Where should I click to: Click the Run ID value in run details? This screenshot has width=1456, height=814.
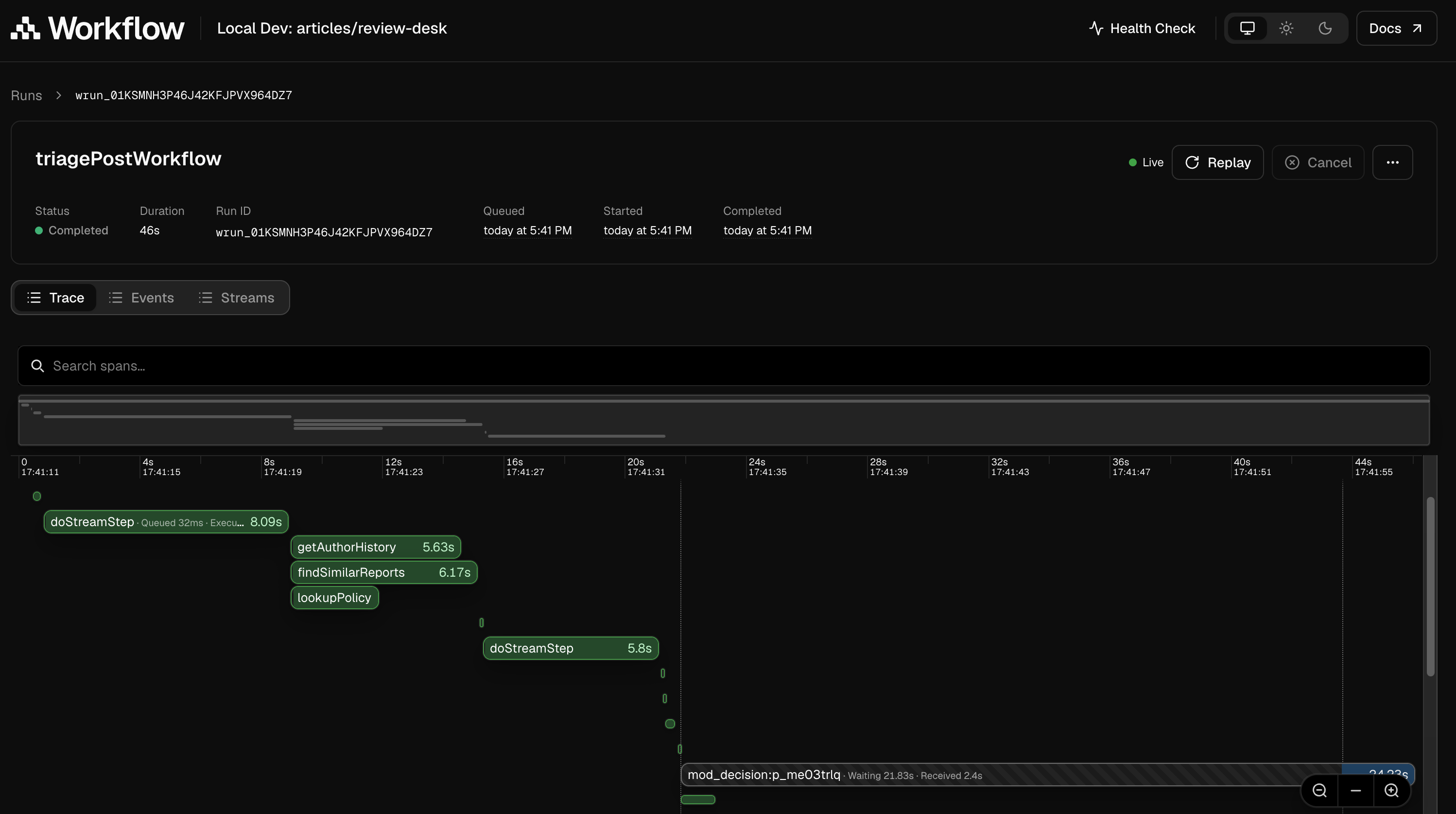pos(324,232)
